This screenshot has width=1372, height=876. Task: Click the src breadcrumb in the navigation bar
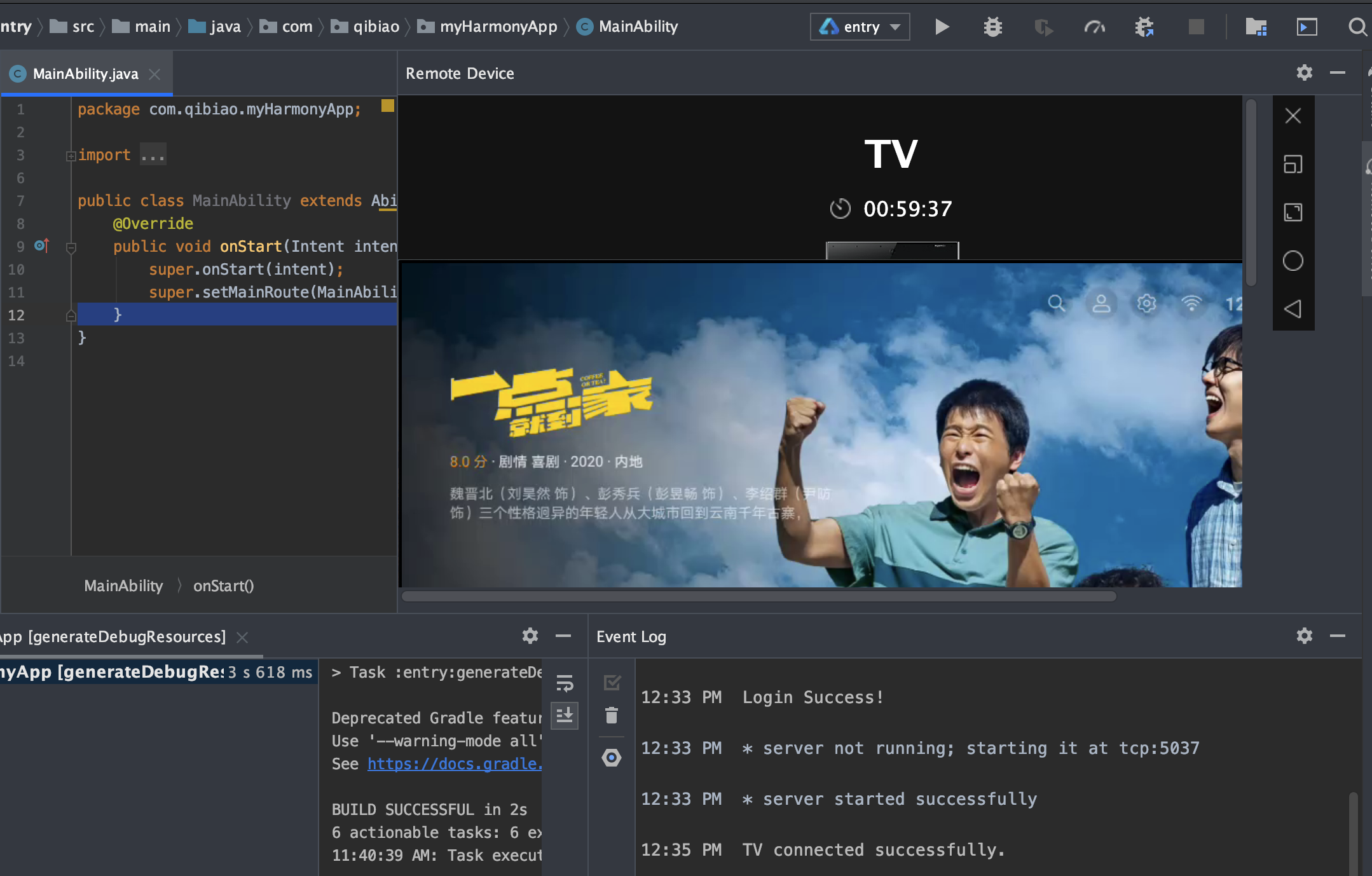coord(72,27)
